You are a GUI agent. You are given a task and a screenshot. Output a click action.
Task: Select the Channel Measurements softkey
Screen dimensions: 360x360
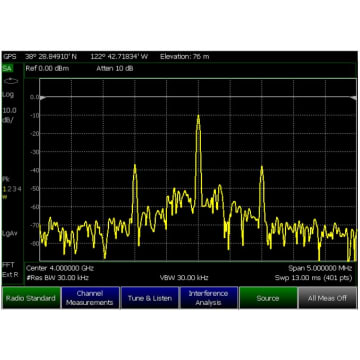pyautogui.click(x=90, y=298)
